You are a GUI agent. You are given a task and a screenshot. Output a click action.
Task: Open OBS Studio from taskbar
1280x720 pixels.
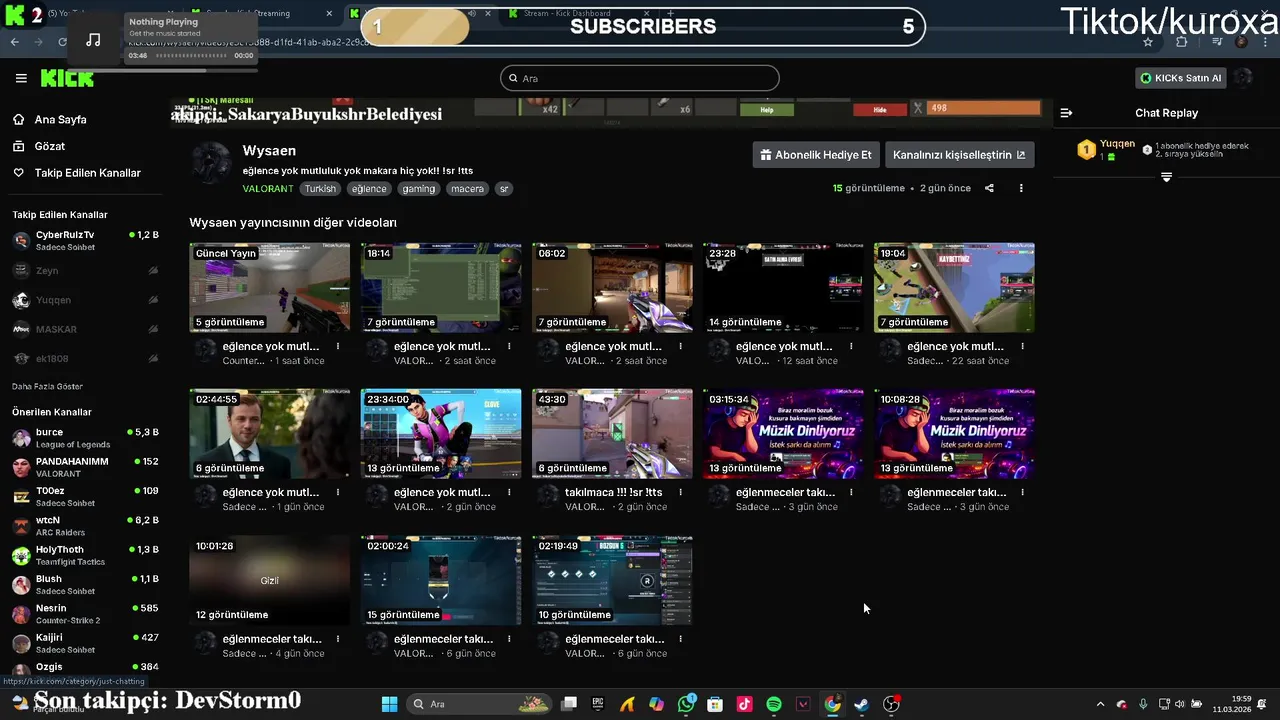891,704
